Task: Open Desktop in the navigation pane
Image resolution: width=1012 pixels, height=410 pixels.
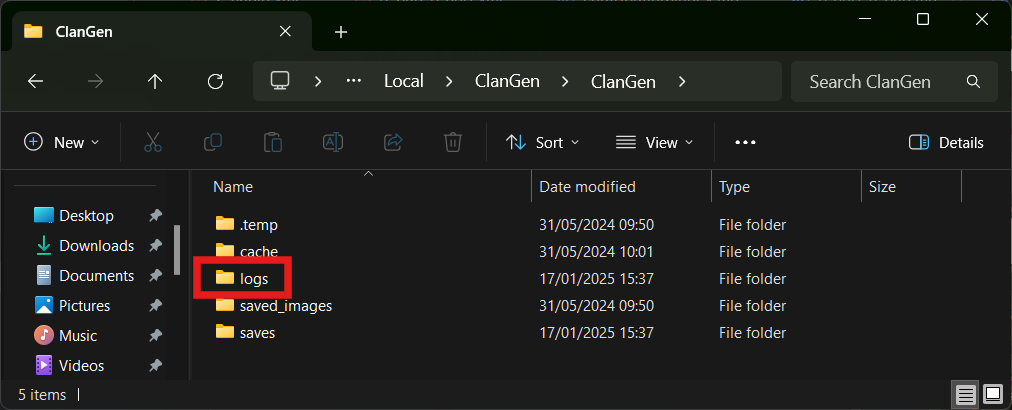Action: [86, 216]
